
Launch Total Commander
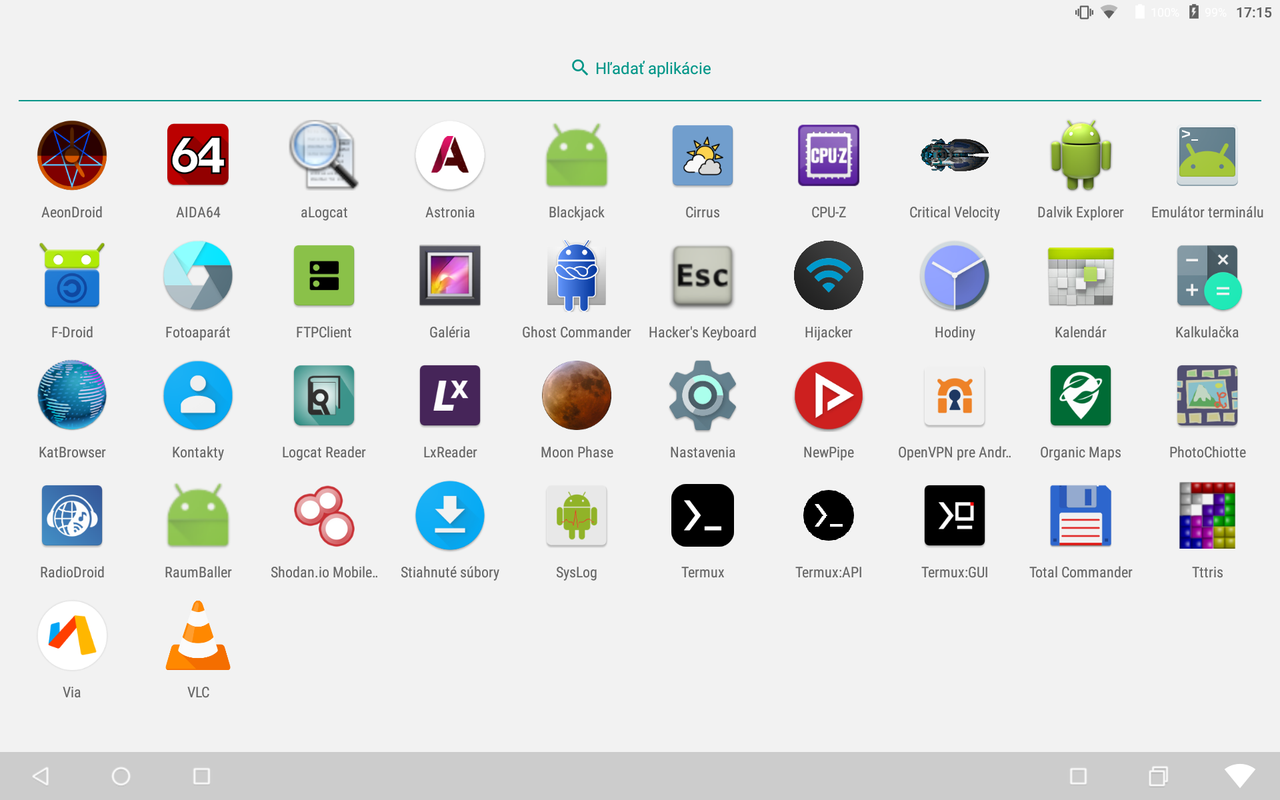tap(1081, 516)
